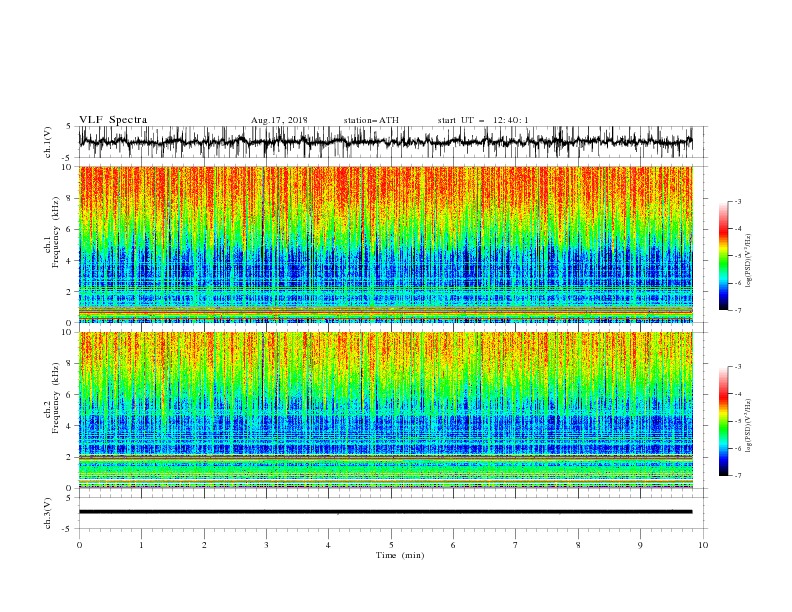Click the date 'Aug.17, 2018' label
Viewport: 792px width, 612px height.
tap(279, 120)
